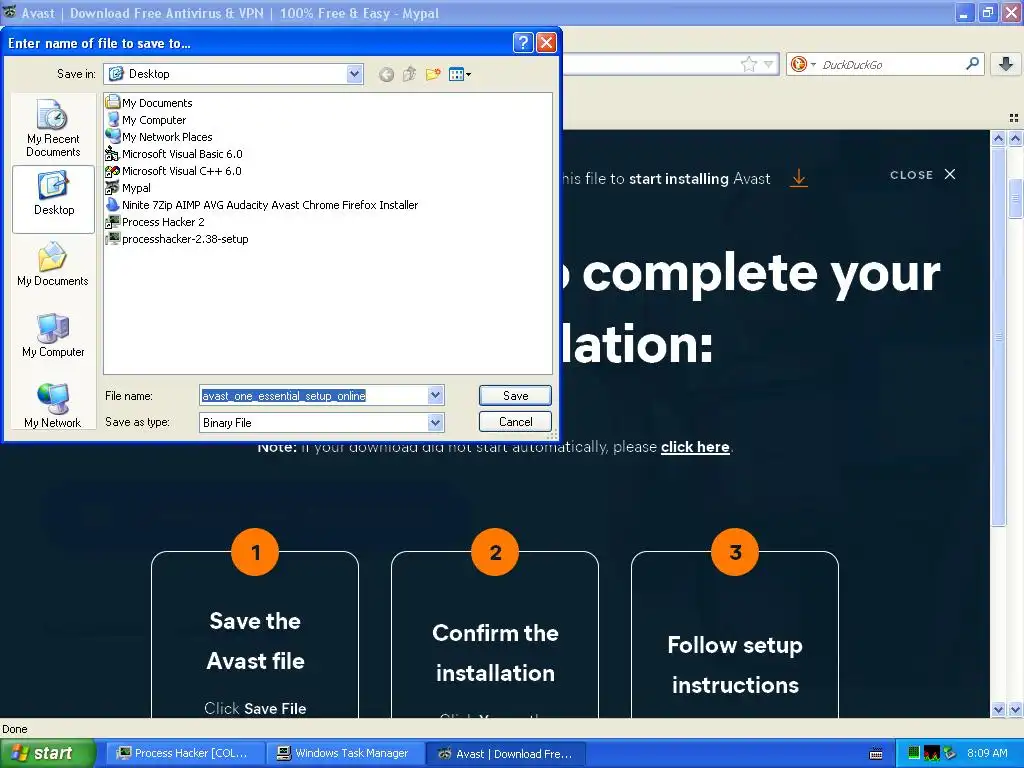Switch to Windows Task Manager taskbar button
1024x768 pixels.
coord(345,753)
